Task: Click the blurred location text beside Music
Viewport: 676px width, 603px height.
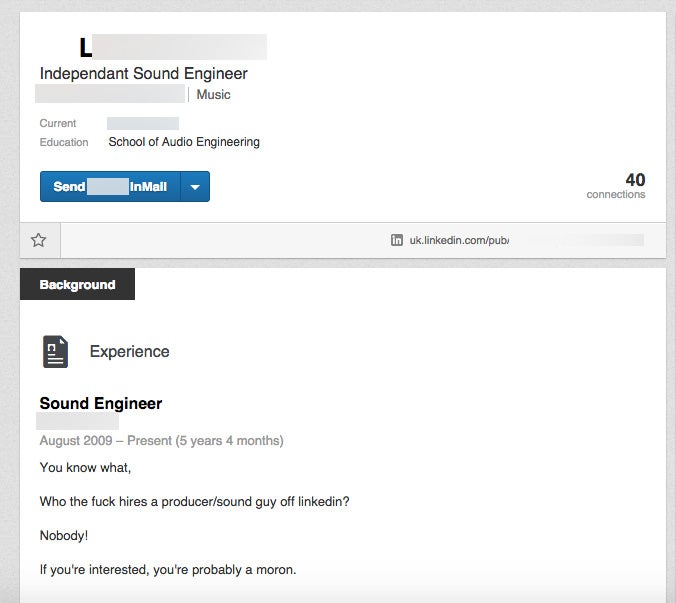Action: pyautogui.click(x=110, y=94)
